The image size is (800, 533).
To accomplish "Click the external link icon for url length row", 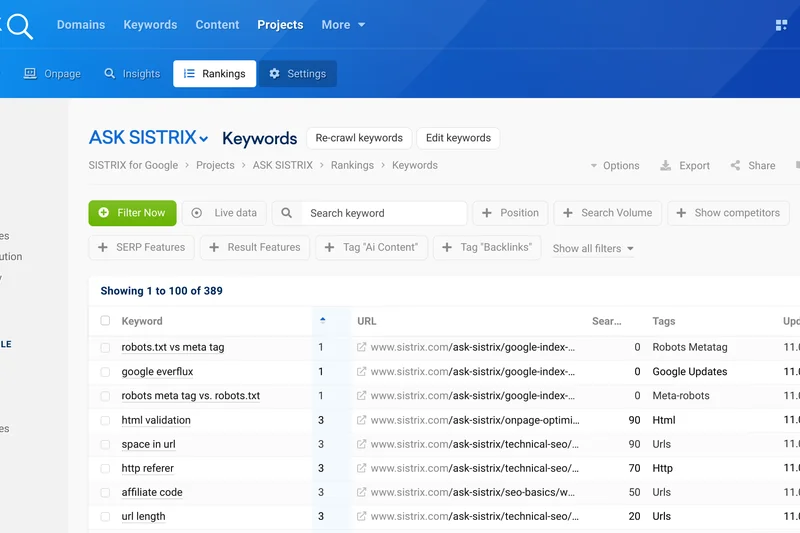I will [x=362, y=517].
